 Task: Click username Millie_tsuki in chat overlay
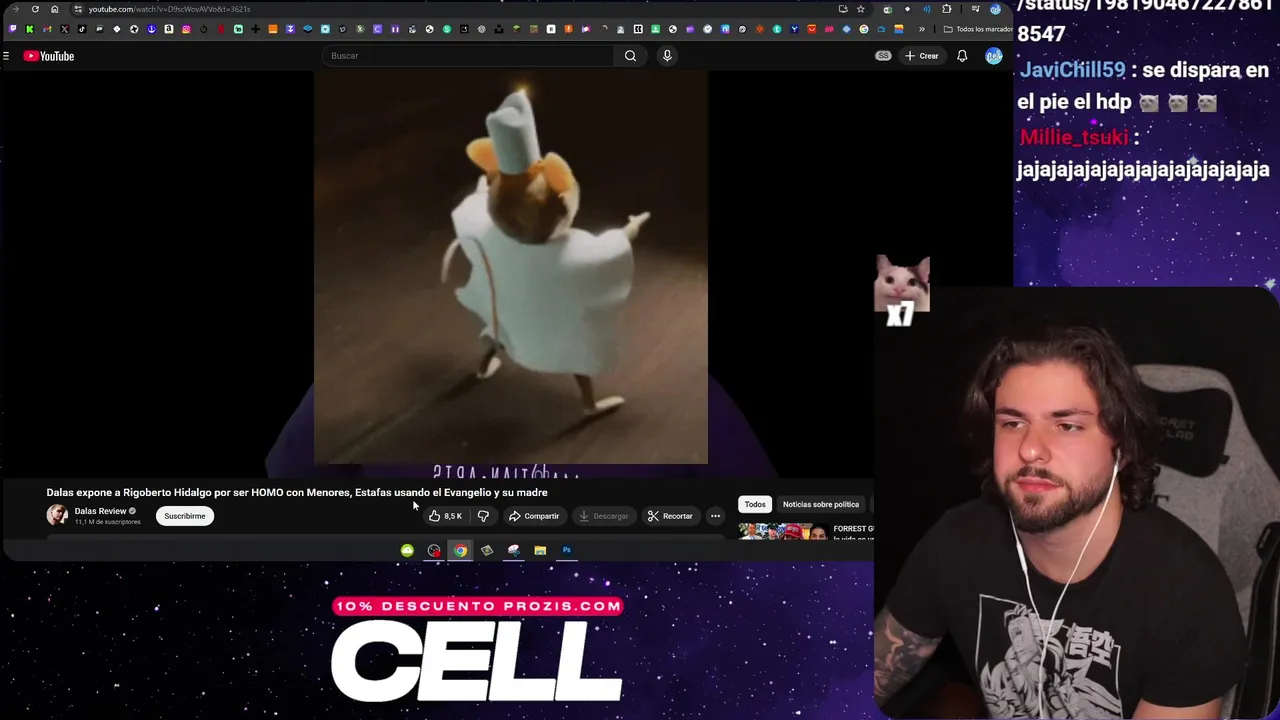pyautogui.click(x=1075, y=137)
